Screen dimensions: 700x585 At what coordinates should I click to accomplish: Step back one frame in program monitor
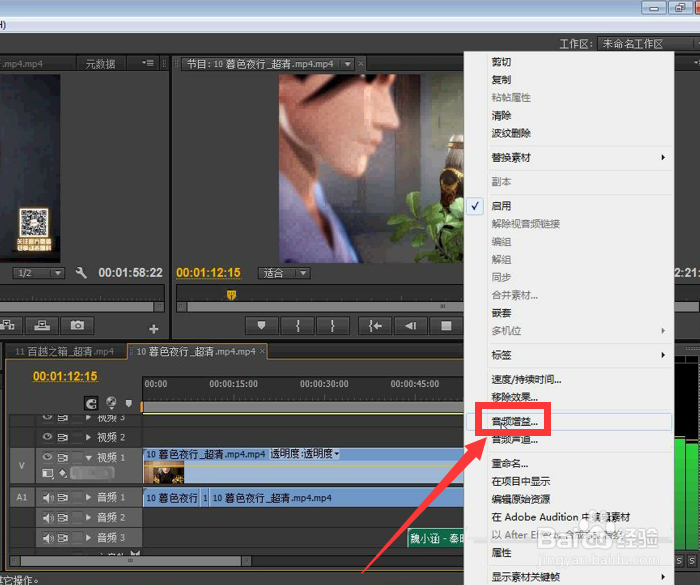411,326
